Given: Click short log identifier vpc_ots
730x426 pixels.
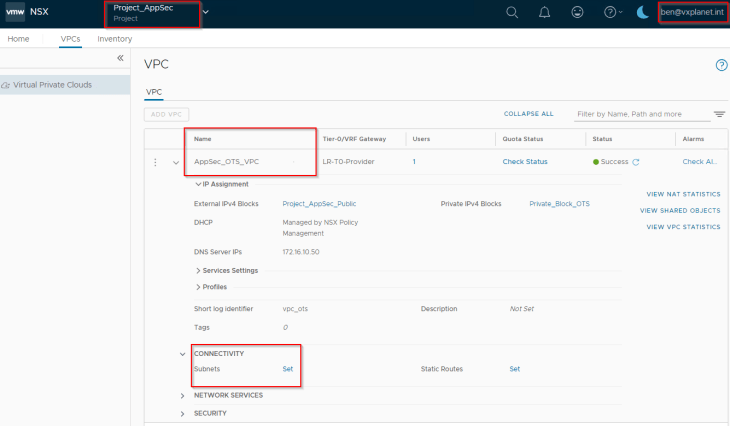Looking at the screenshot, I should (295, 309).
